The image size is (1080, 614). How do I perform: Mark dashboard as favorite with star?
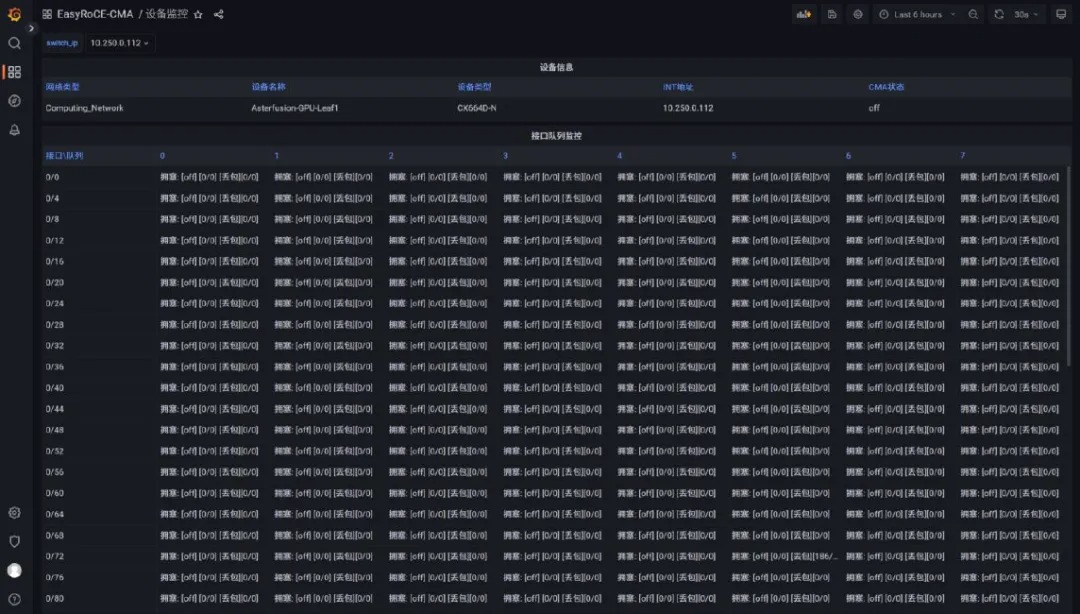coord(198,15)
